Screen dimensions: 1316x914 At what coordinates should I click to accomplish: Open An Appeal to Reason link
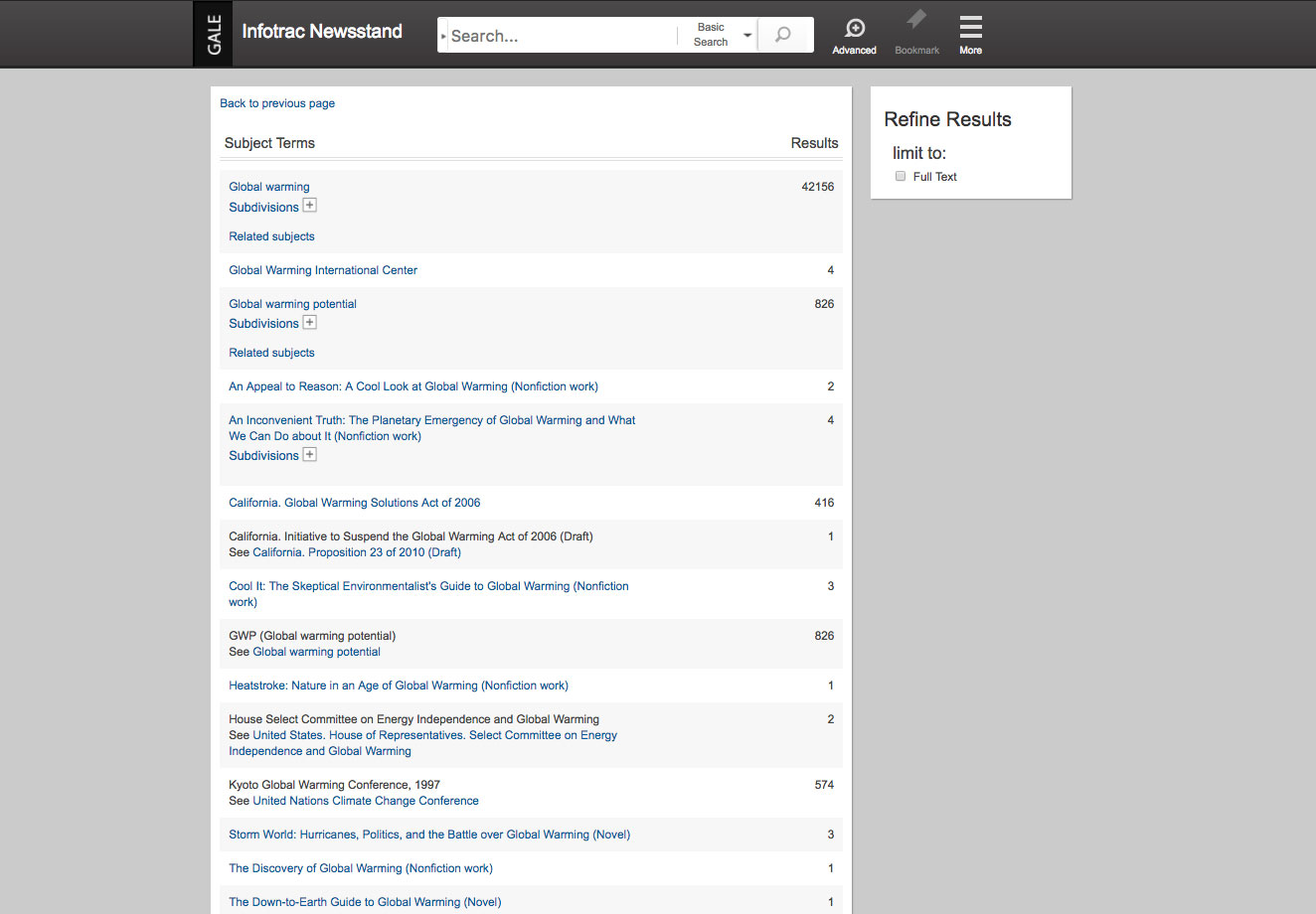pos(413,386)
